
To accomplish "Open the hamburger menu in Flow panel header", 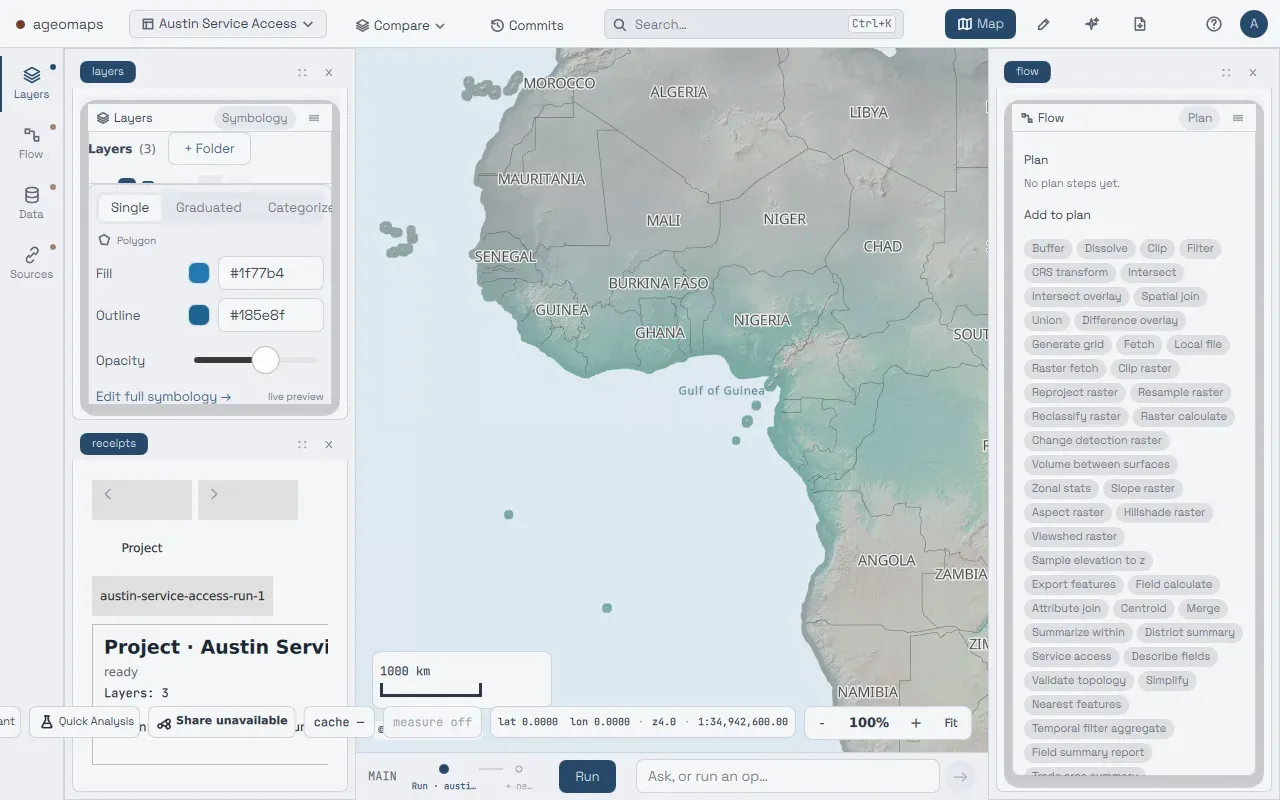I will [x=1238, y=118].
